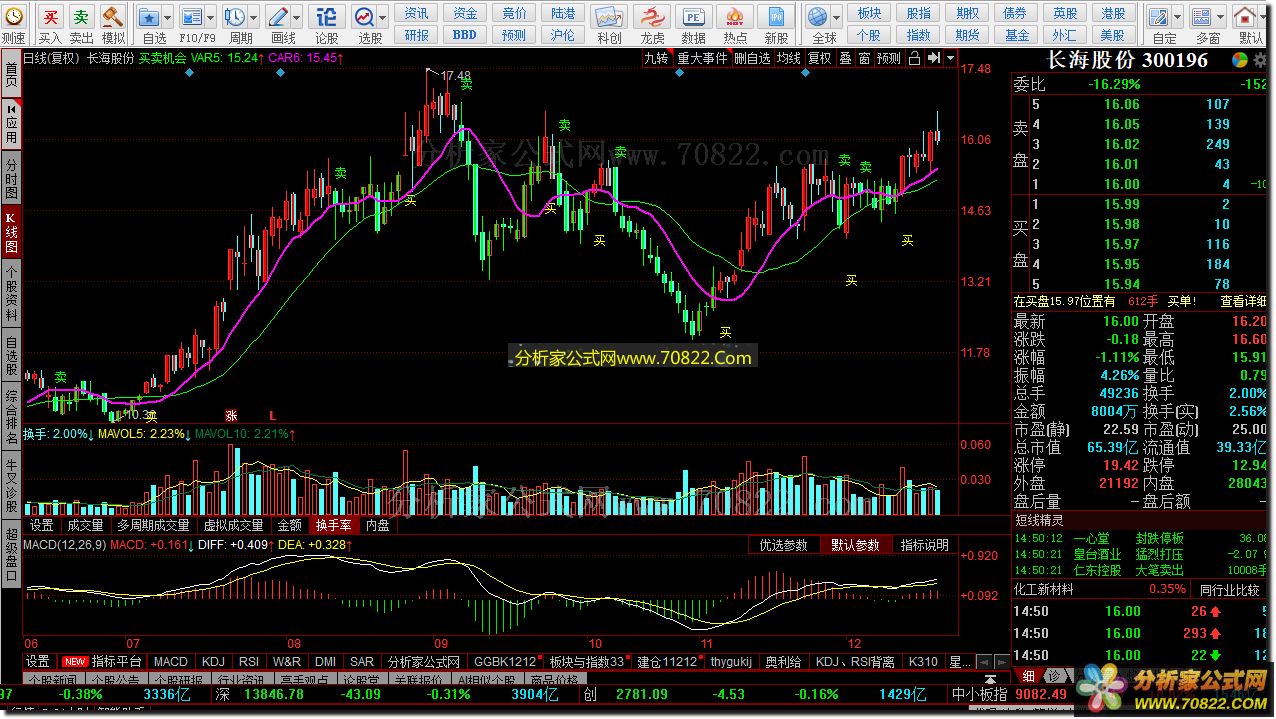This screenshot has height=719, width=1276.
Task: Switch to 默认参数 MACD parameters
Action: (x=855, y=545)
